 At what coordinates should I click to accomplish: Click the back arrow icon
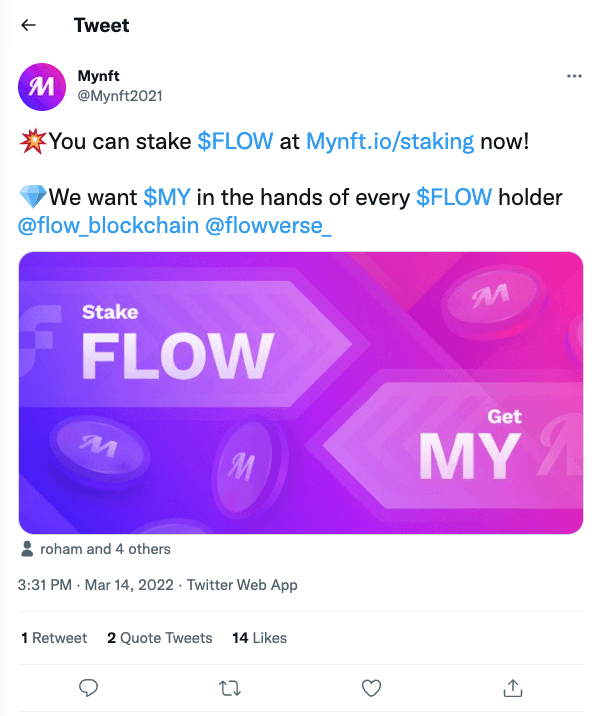coord(29,25)
